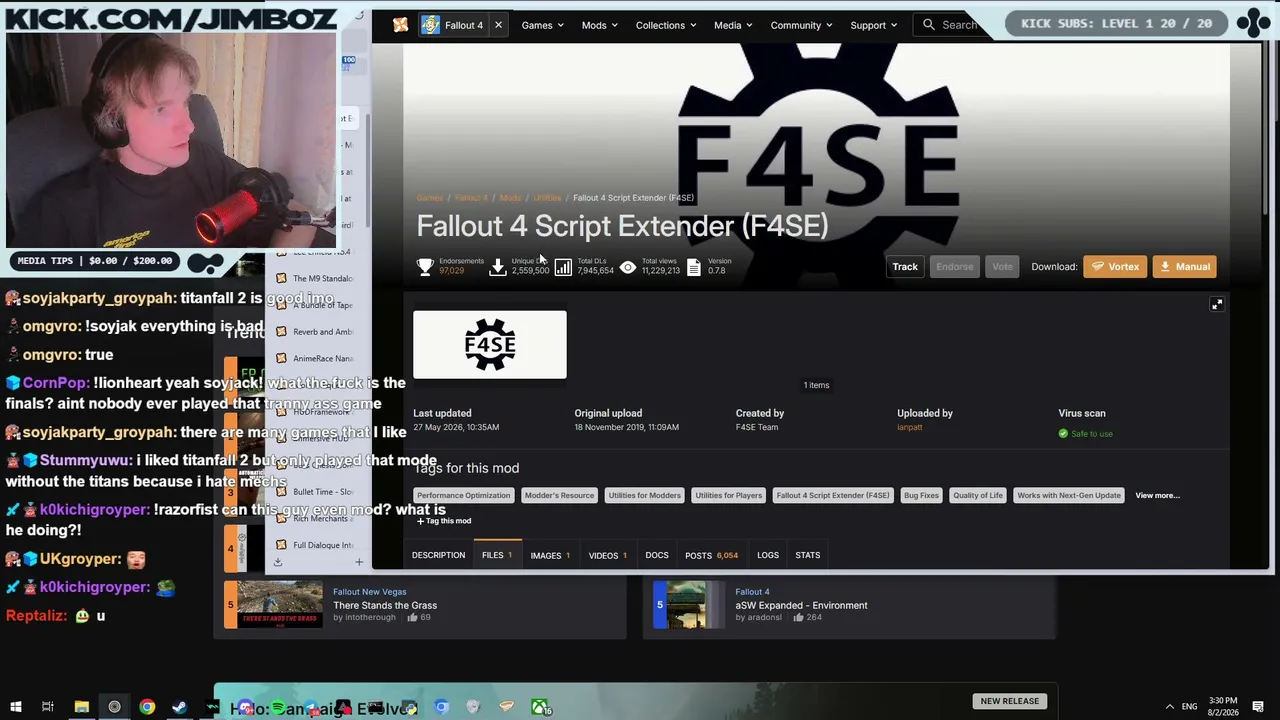The image size is (1280, 720).
Task: Open Steam from the taskbar
Action: click(180, 707)
